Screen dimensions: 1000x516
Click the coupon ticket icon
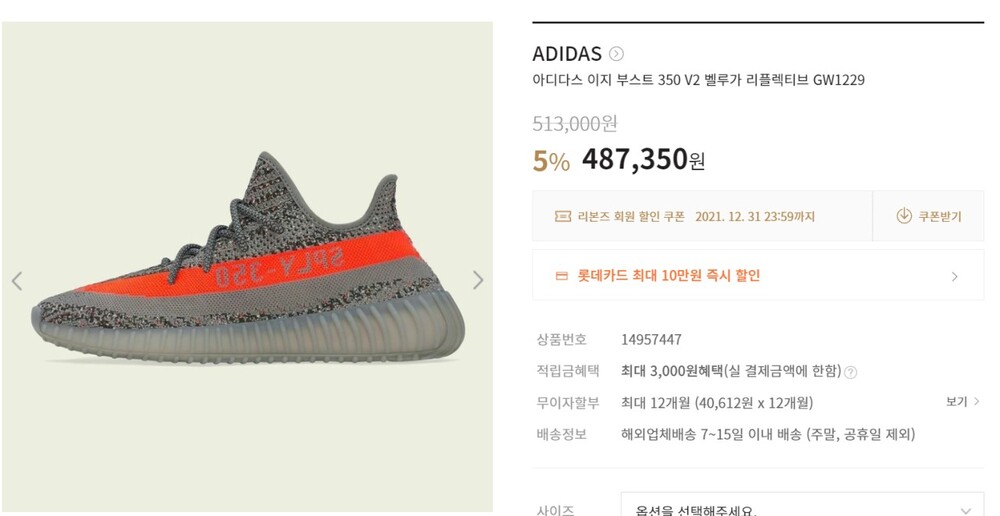(x=562, y=217)
